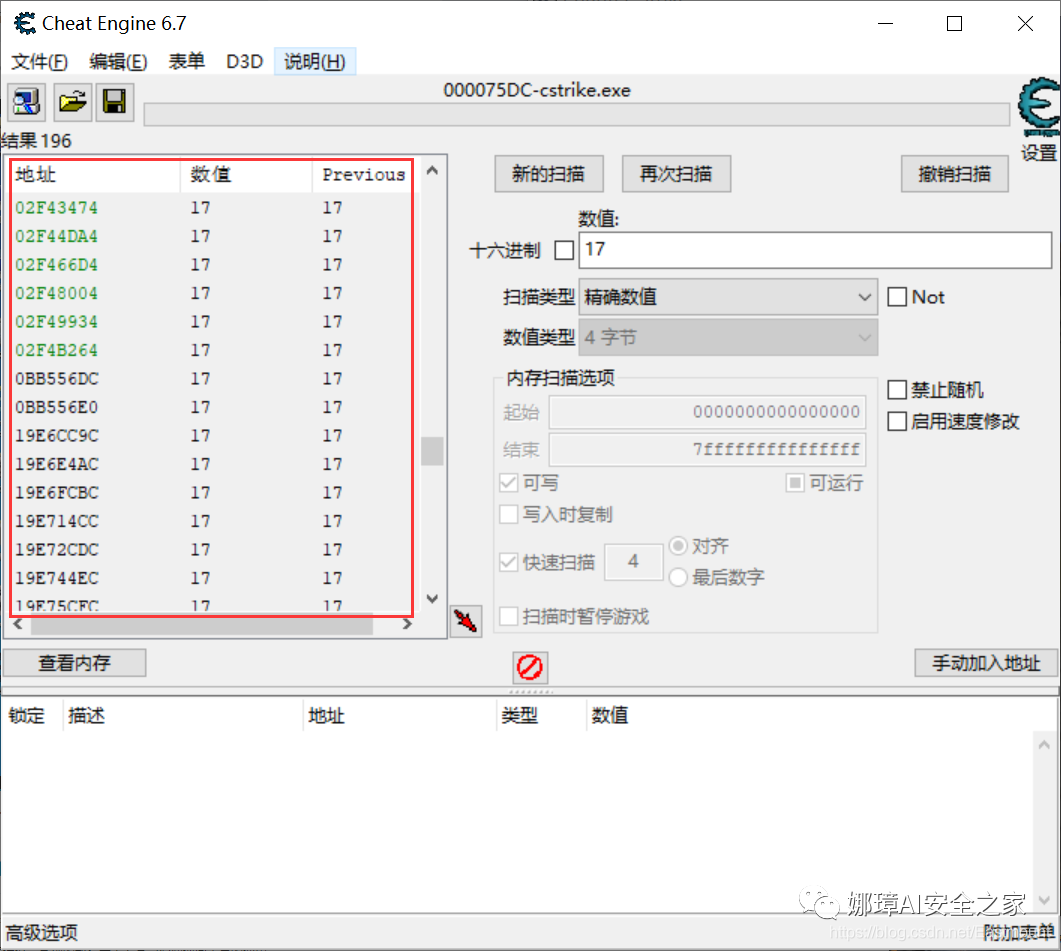Open the 表单 menu
Image resolution: width=1061 pixels, height=951 pixels.
[x=186, y=62]
